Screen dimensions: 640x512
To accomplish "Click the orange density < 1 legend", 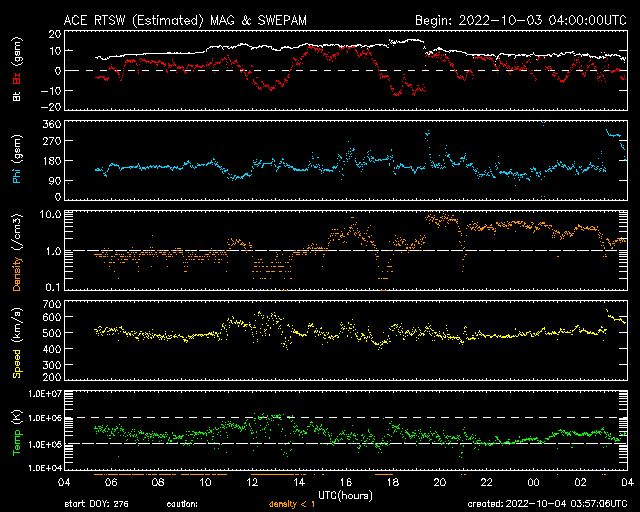I will 292,505.
